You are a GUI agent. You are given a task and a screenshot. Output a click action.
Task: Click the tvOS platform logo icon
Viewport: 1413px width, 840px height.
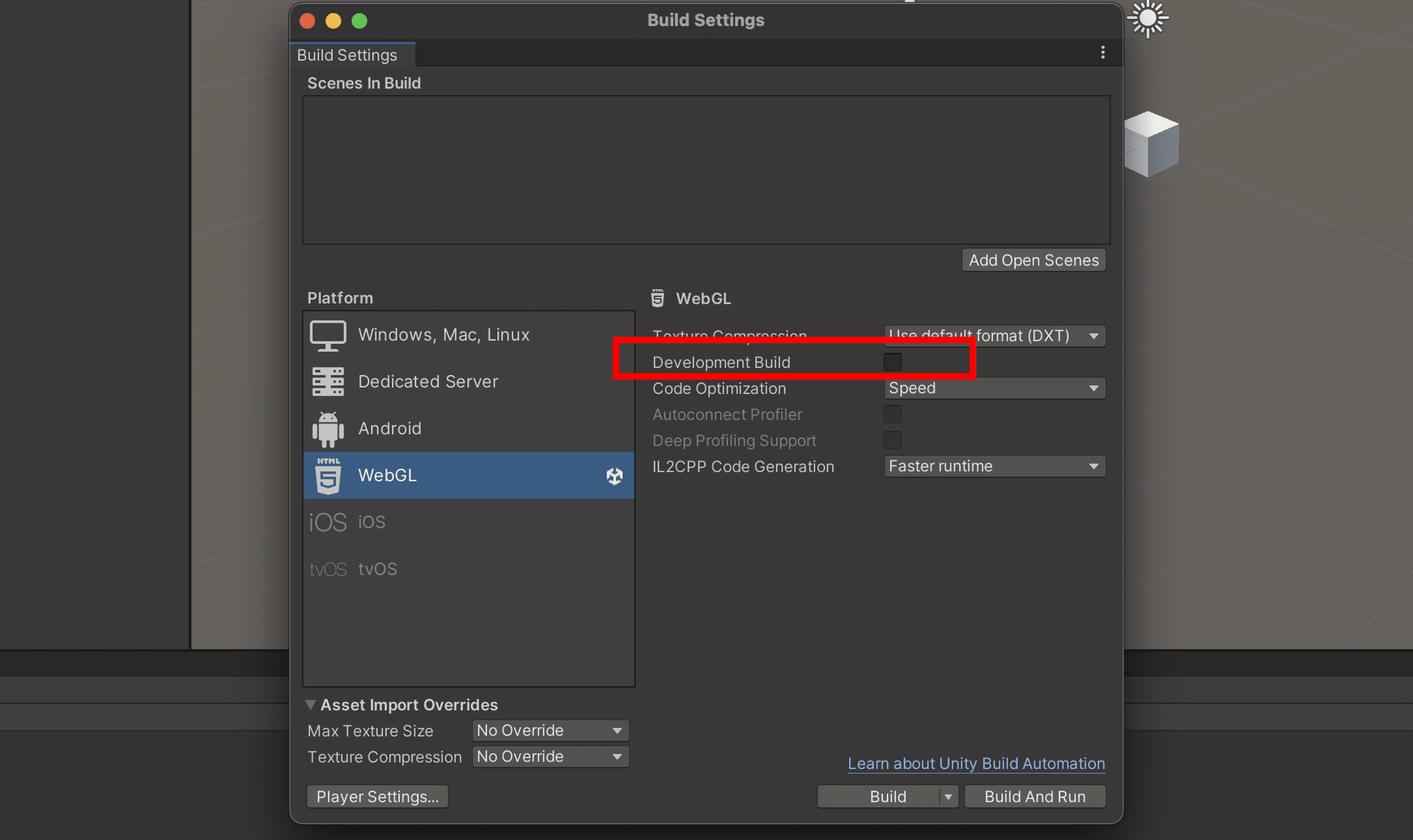click(x=328, y=569)
